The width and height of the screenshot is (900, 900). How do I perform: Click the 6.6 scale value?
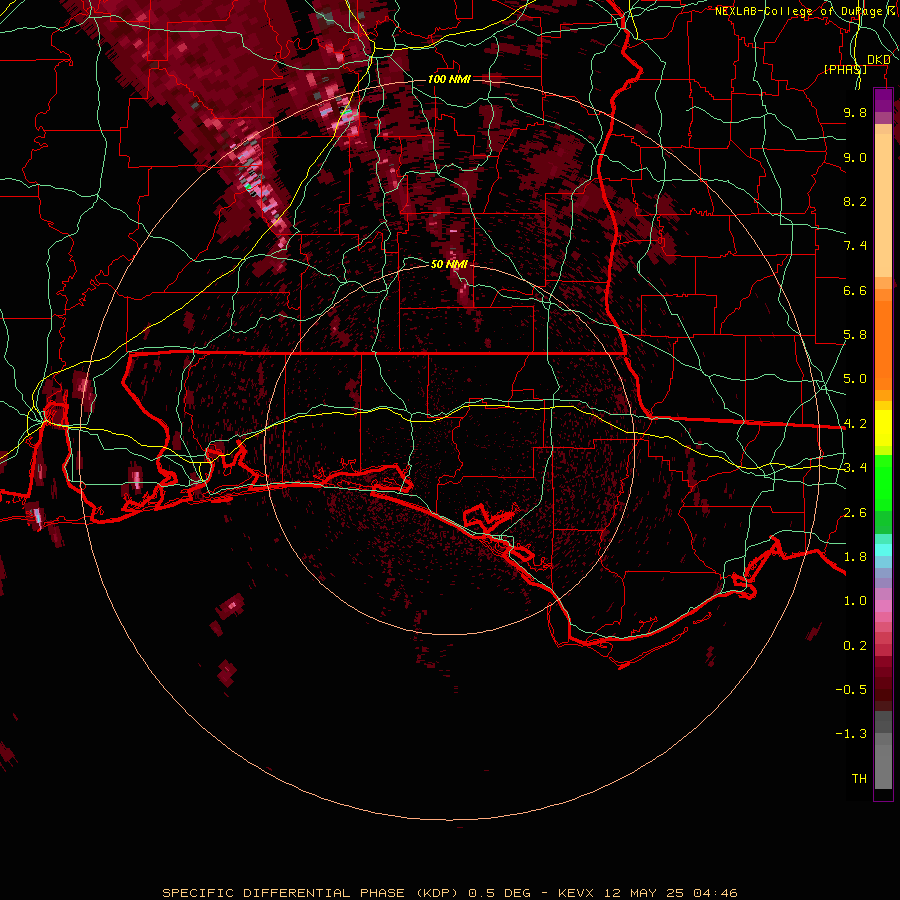point(855,290)
